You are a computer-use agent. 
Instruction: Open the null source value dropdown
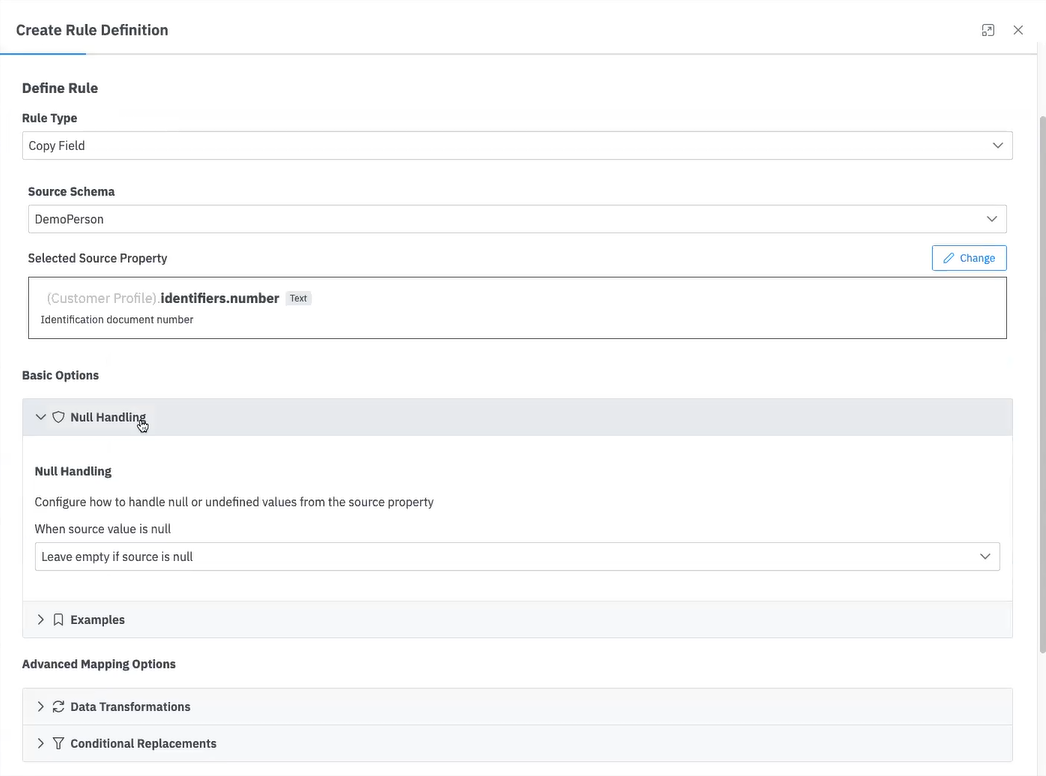(517, 557)
